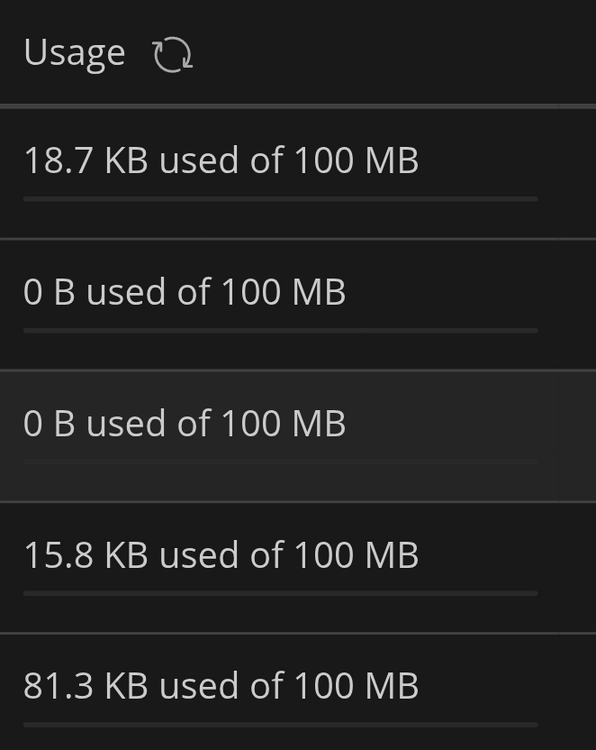The image size is (596, 750).
Task: Click the highlighted 0 B used of 100 MB text
Action: [x=184, y=423]
